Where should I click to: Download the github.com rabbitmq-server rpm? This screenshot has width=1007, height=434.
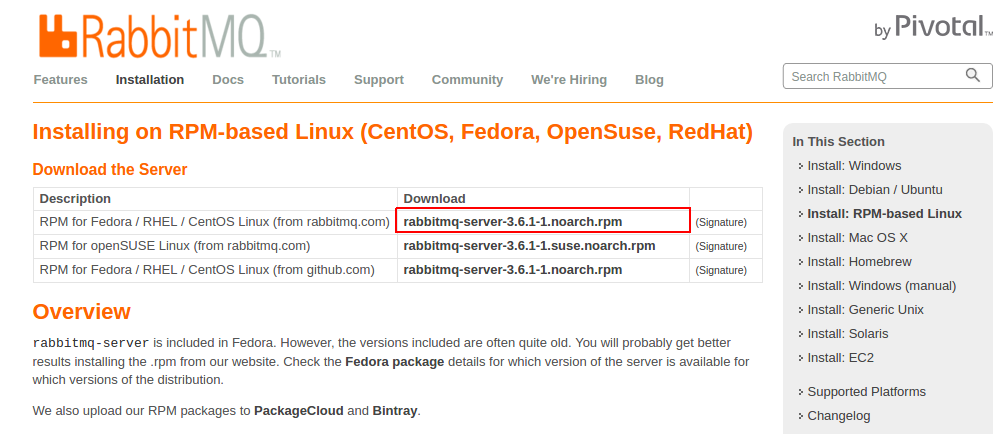[x=512, y=270]
